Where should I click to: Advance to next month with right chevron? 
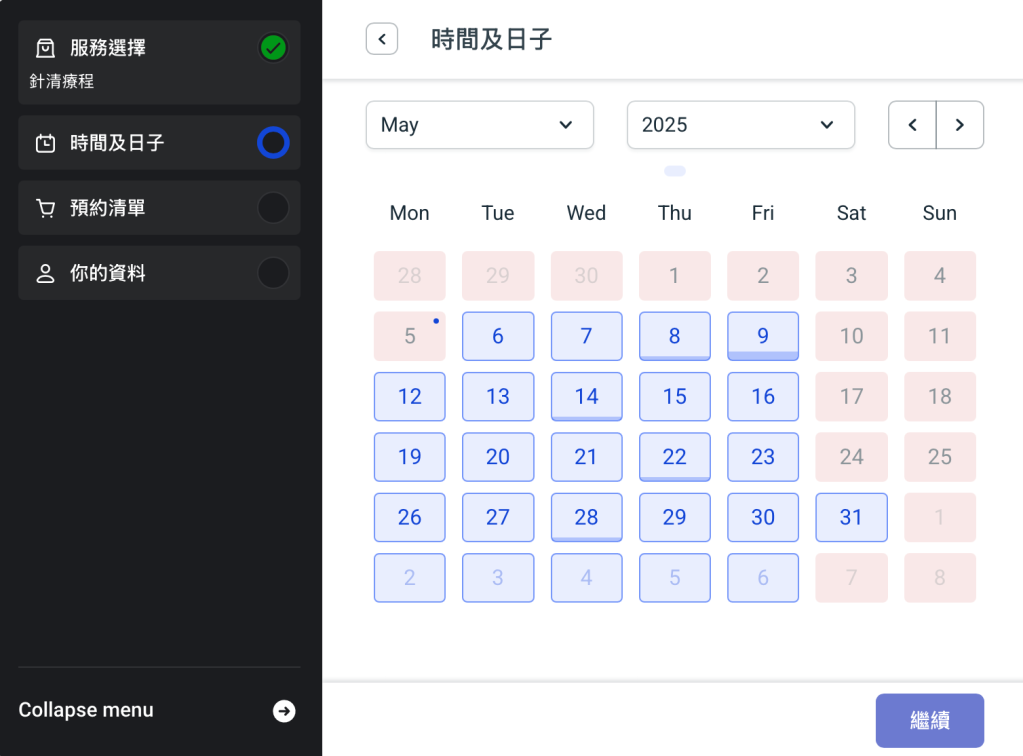(960, 125)
